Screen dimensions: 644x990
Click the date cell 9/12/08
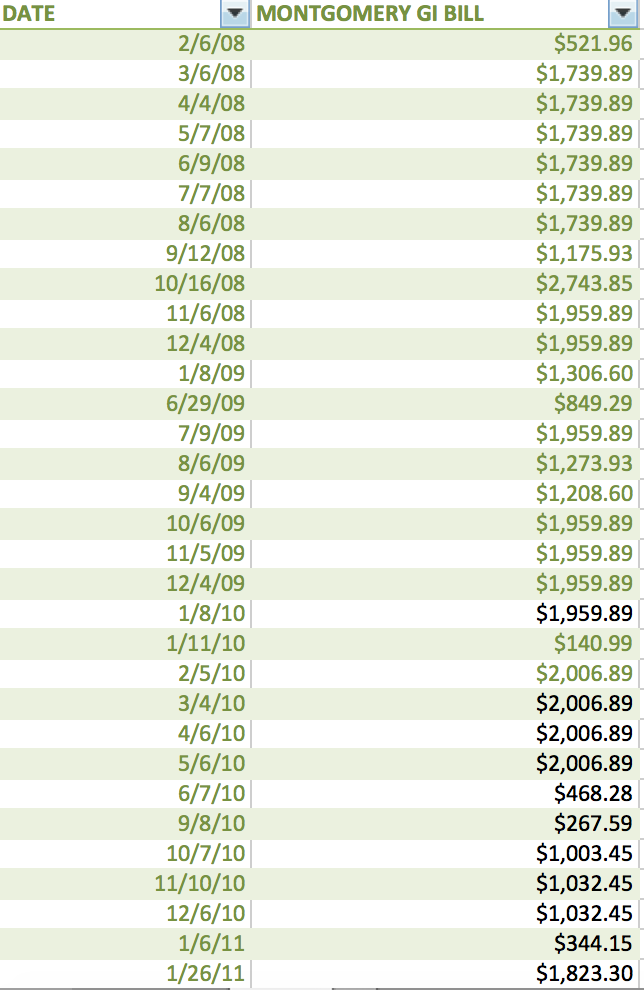click(205, 253)
